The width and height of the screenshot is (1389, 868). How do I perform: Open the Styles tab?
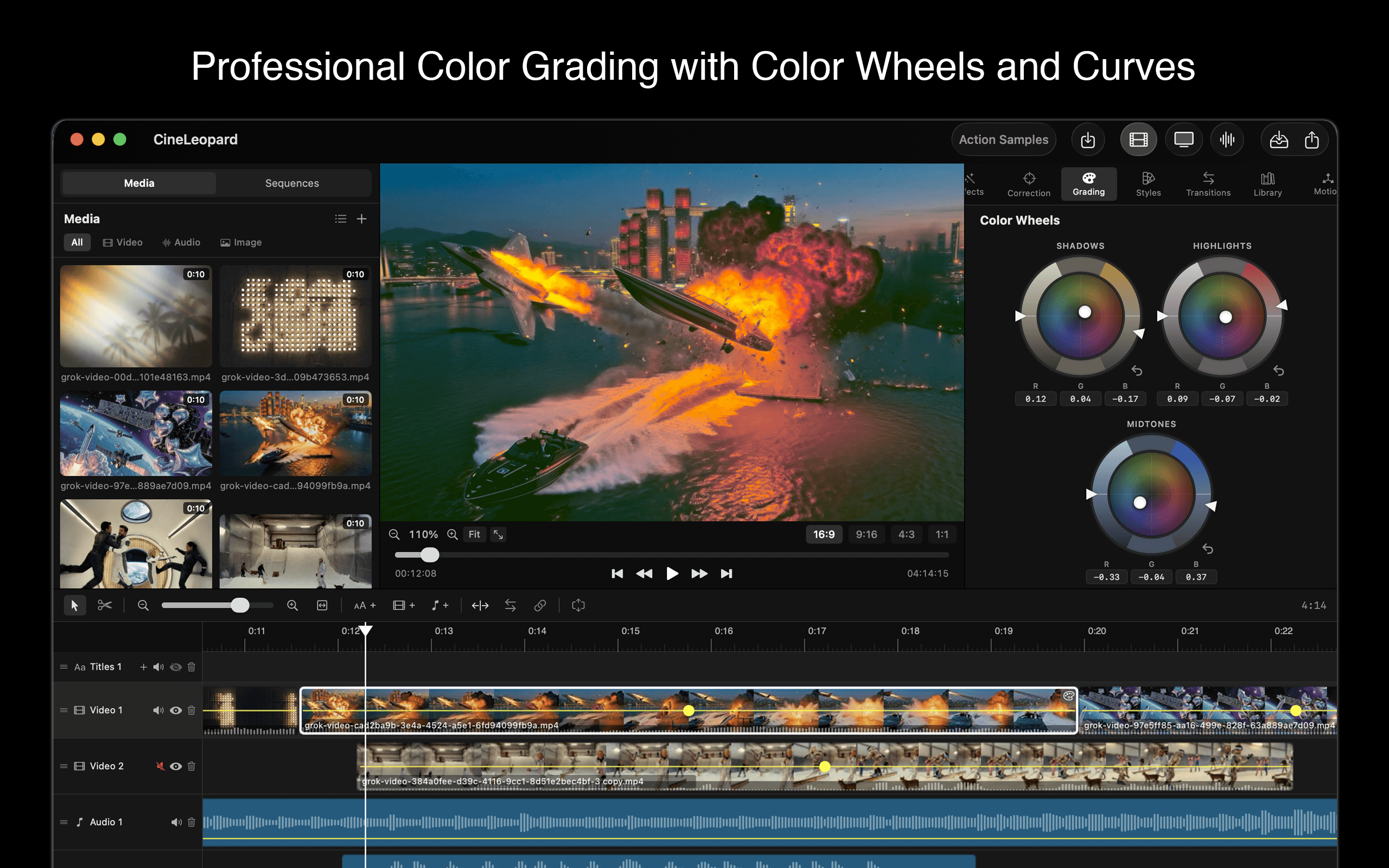1148,184
